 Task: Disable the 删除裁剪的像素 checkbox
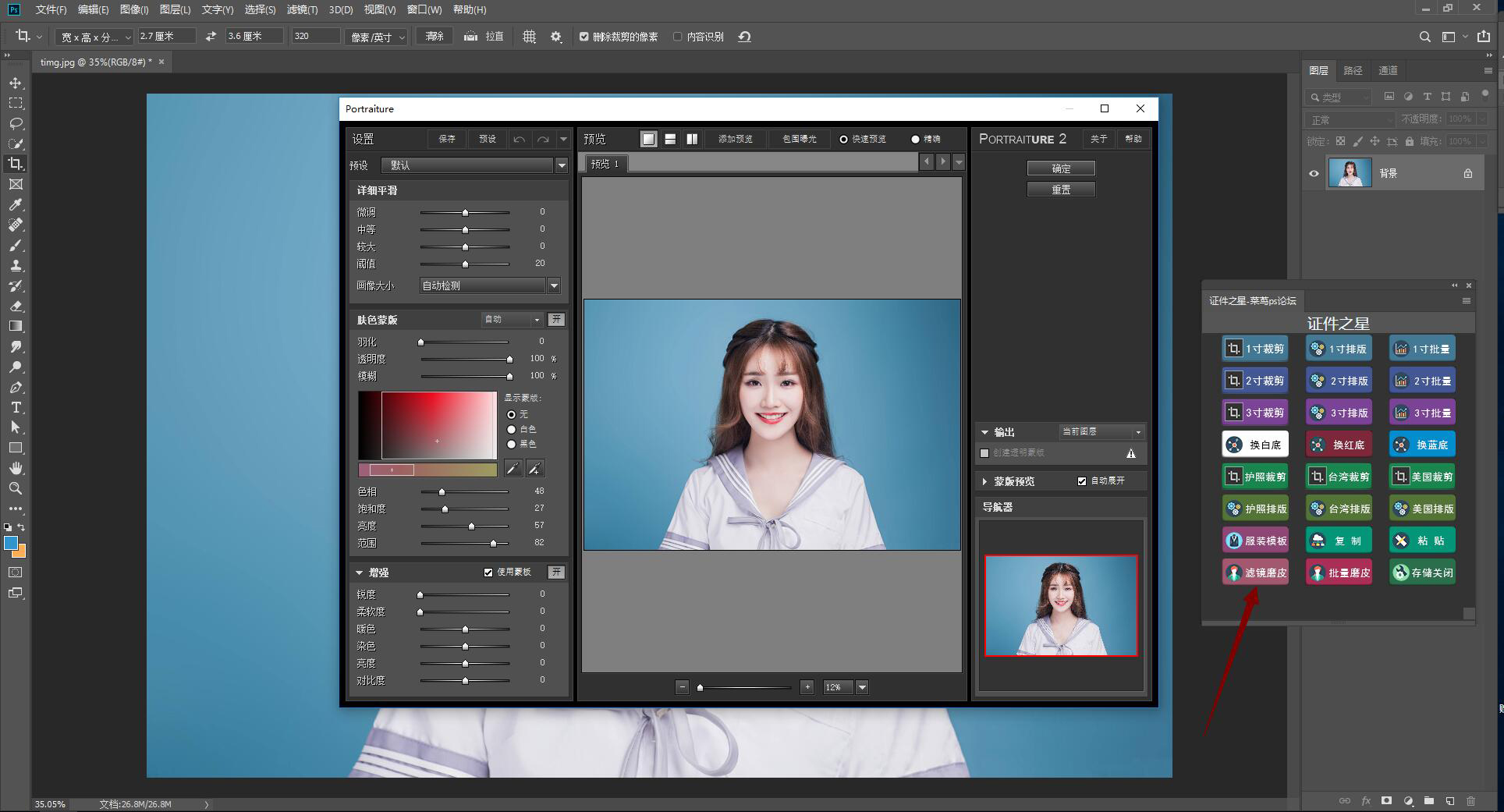(584, 36)
